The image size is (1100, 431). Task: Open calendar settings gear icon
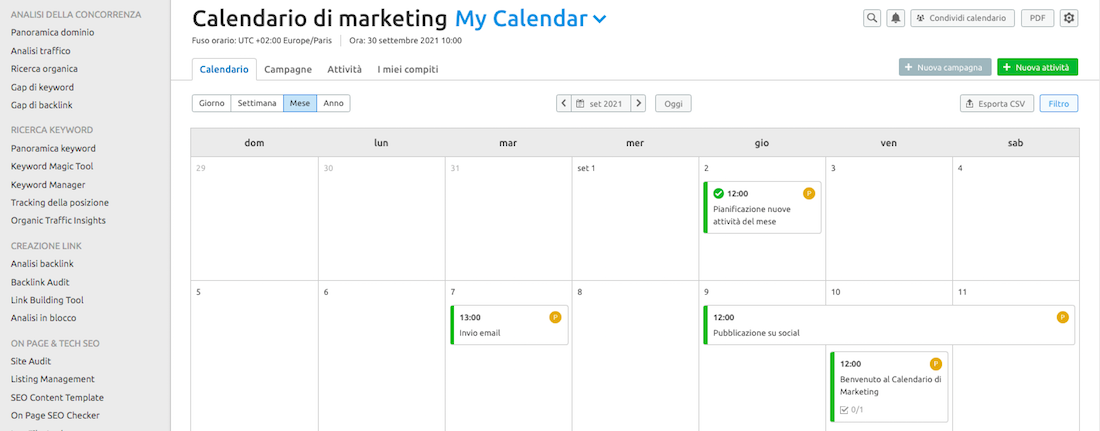pos(1069,18)
